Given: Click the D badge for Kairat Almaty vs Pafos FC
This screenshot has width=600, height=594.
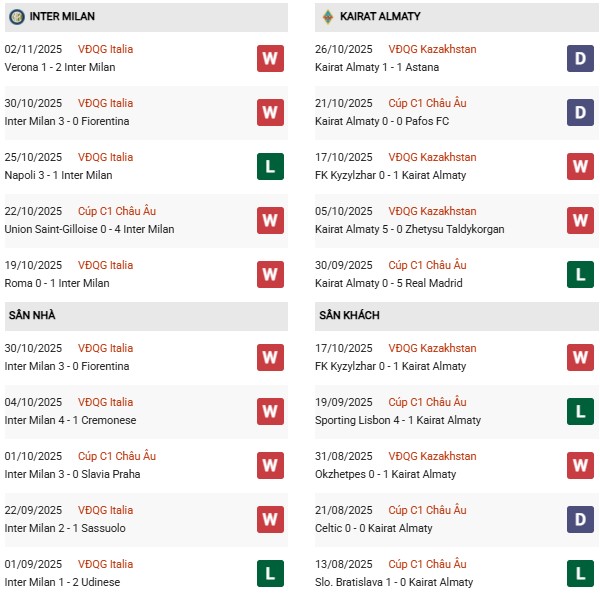Looking at the screenshot, I should [580, 112].
